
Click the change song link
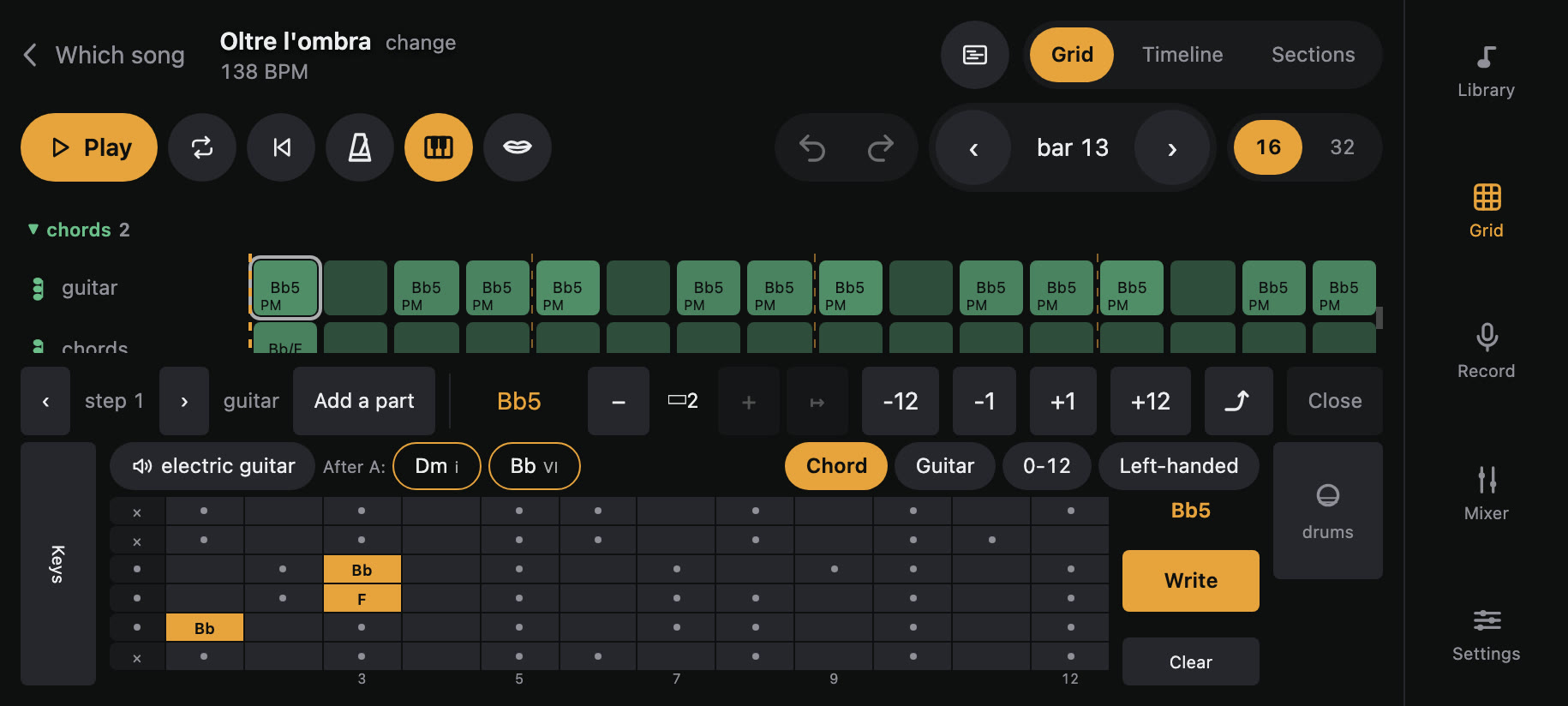pyautogui.click(x=421, y=43)
